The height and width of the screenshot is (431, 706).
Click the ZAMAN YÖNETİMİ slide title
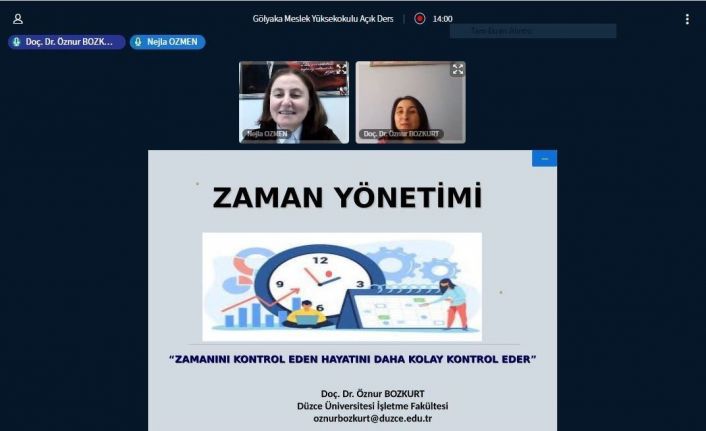point(347,197)
